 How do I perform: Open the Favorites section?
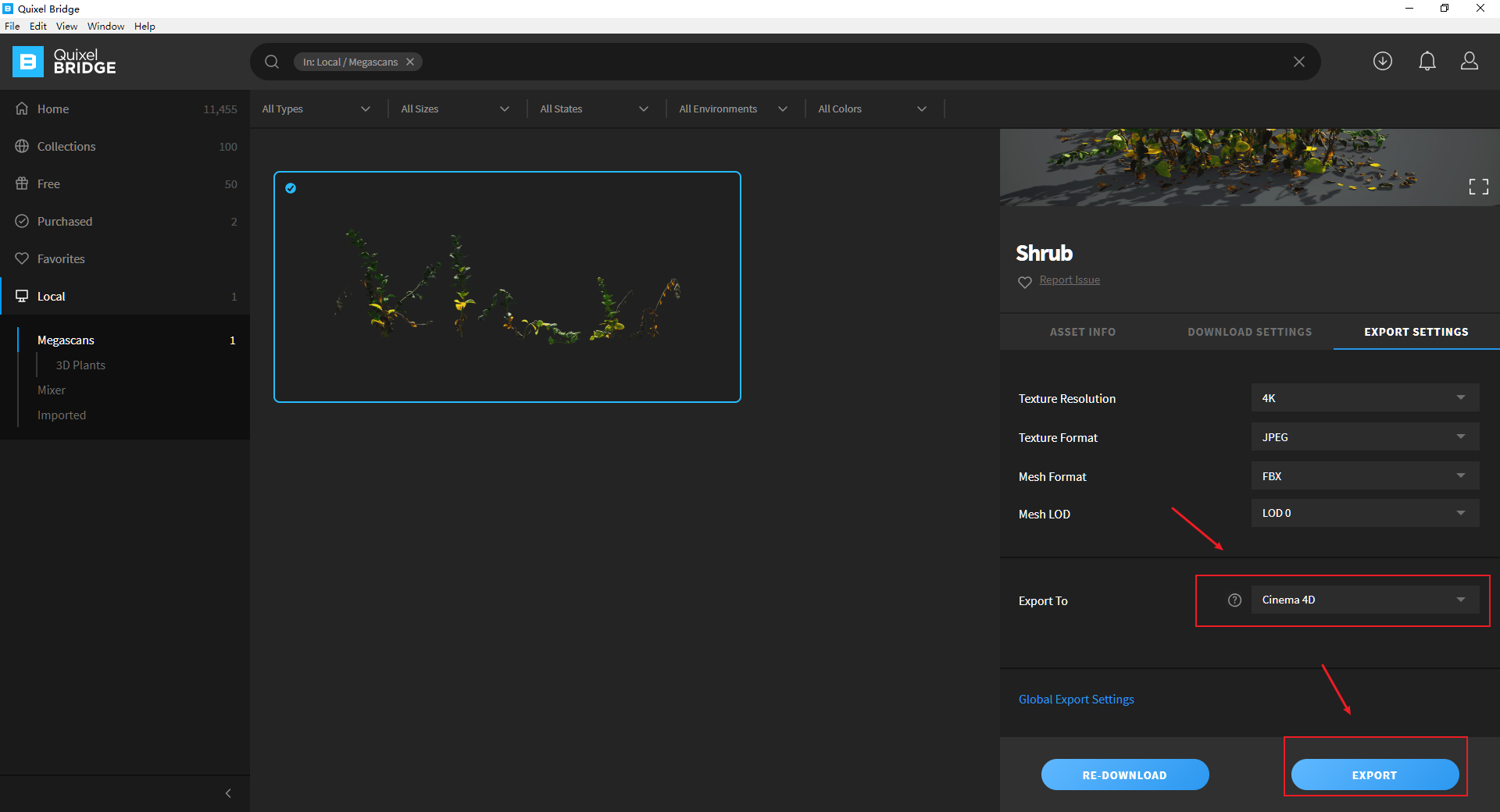tap(125, 258)
